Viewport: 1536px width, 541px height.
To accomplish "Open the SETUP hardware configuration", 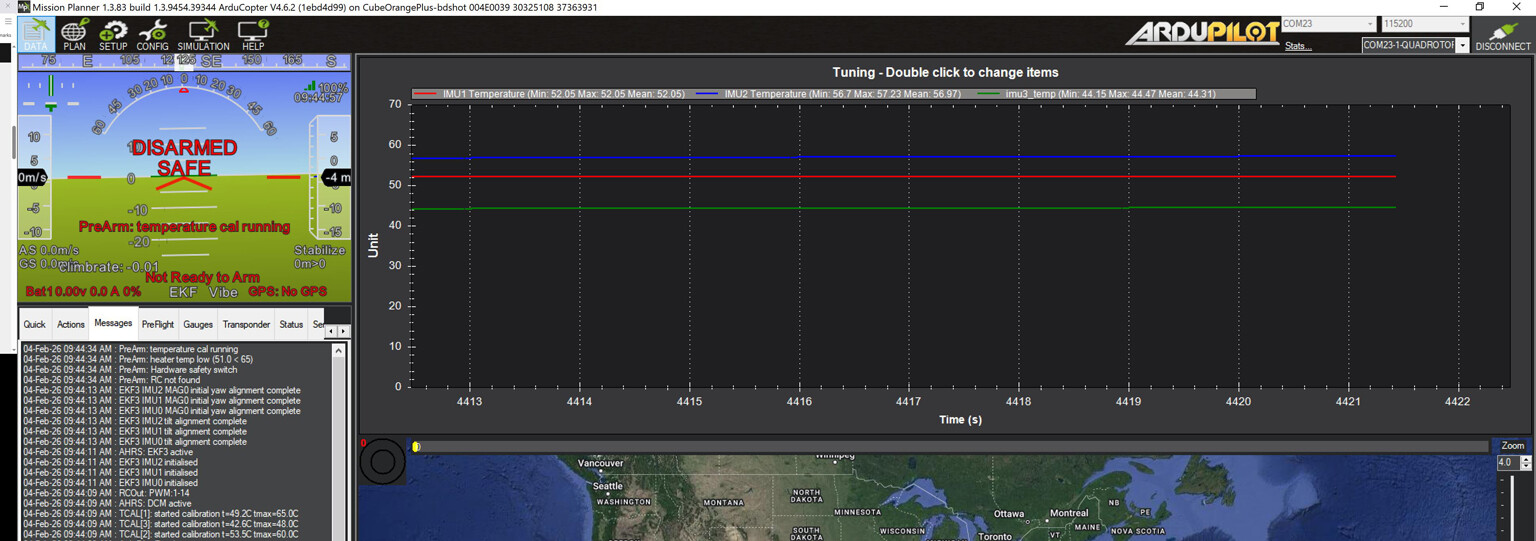I will [x=113, y=34].
